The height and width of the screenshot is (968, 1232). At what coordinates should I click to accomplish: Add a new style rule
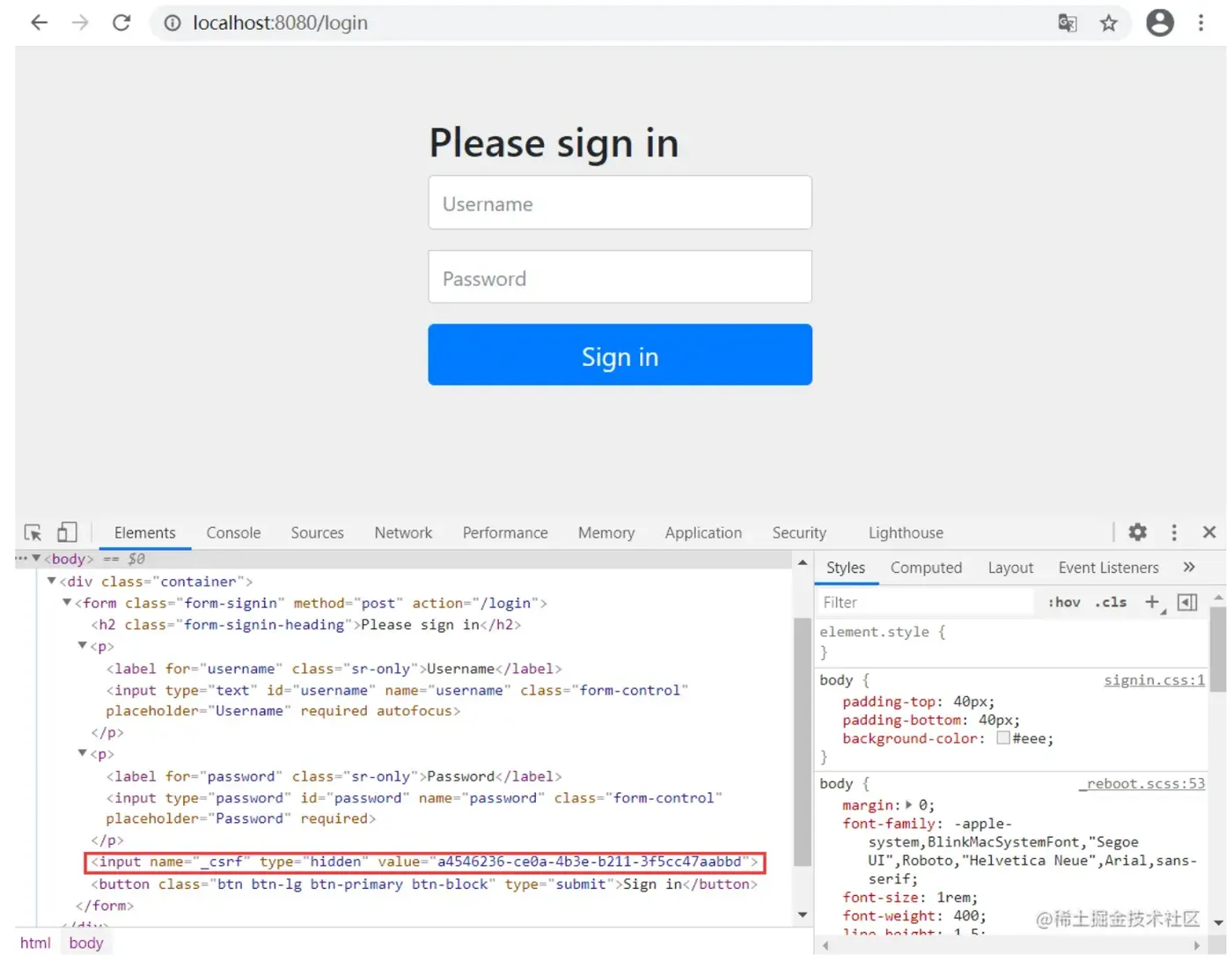click(x=1152, y=602)
